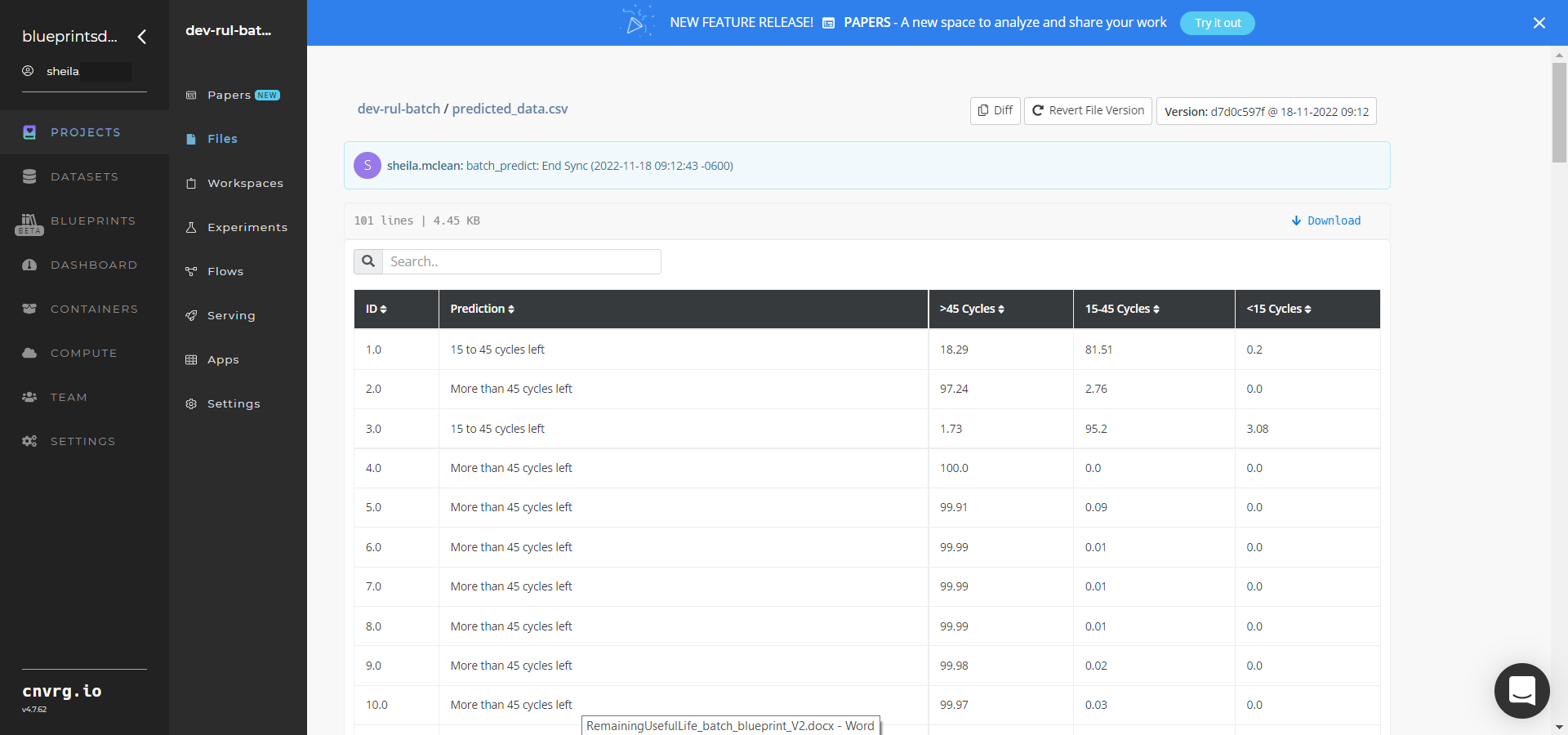The height and width of the screenshot is (735, 1568).
Task: Open Serving menu item
Action: click(x=231, y=315)
